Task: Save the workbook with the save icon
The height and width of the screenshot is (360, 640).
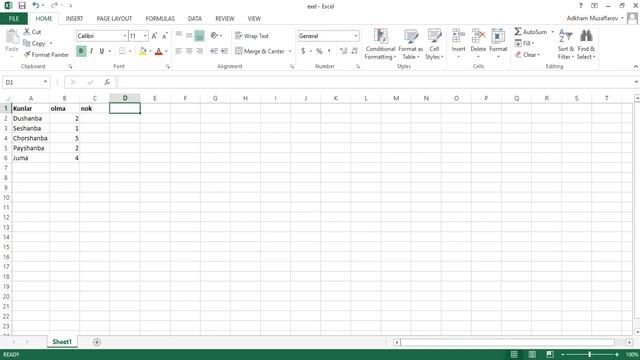Action: pos(22,6)
